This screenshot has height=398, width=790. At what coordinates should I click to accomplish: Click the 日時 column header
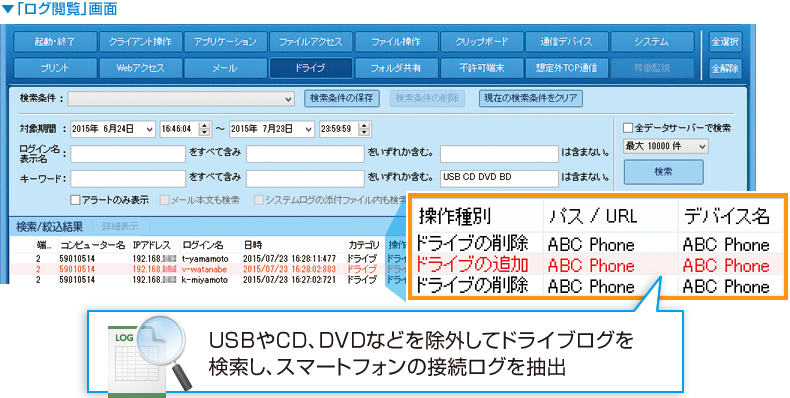click(252, 245)
